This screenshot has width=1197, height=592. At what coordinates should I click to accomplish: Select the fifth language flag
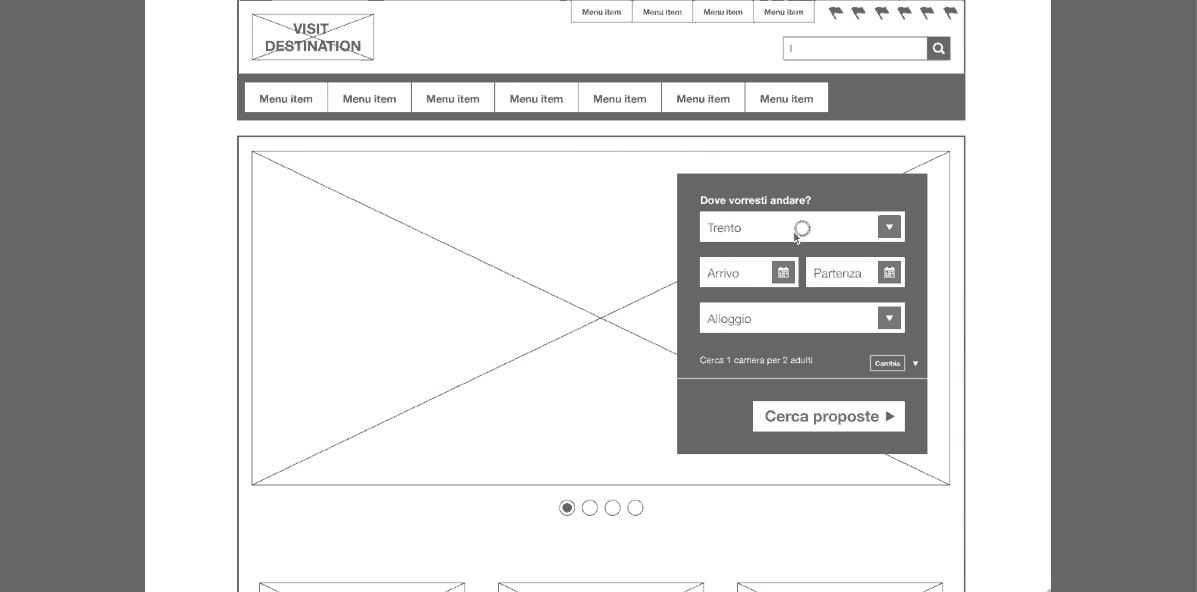pyautogui.click(x=928, y=12)
